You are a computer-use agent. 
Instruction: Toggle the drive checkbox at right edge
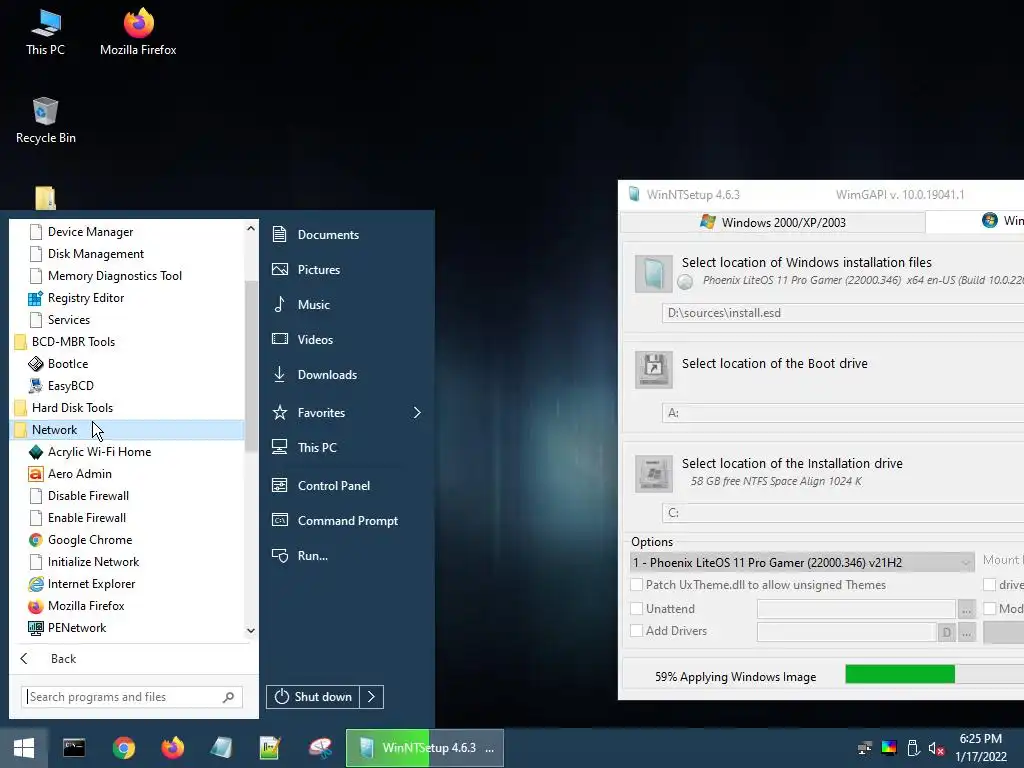(x=990, y=584)
